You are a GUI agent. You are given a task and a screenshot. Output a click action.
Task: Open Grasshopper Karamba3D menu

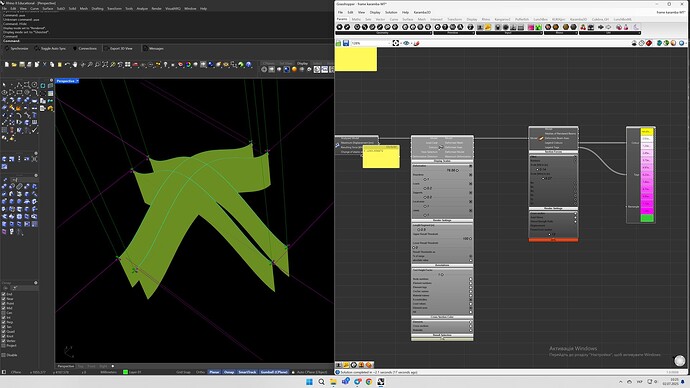tap(422, 12)
